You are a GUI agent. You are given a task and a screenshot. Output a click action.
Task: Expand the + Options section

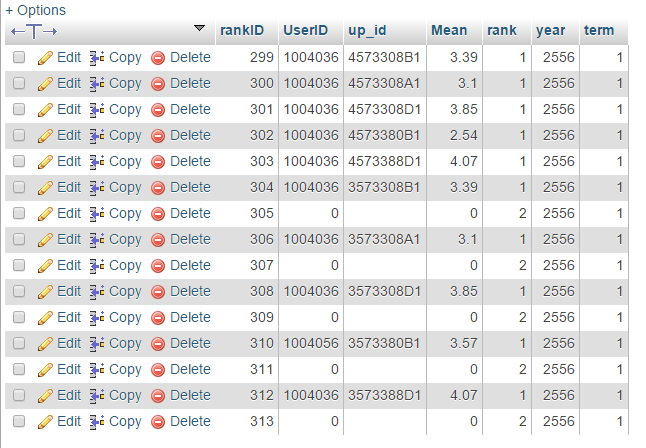35,10
